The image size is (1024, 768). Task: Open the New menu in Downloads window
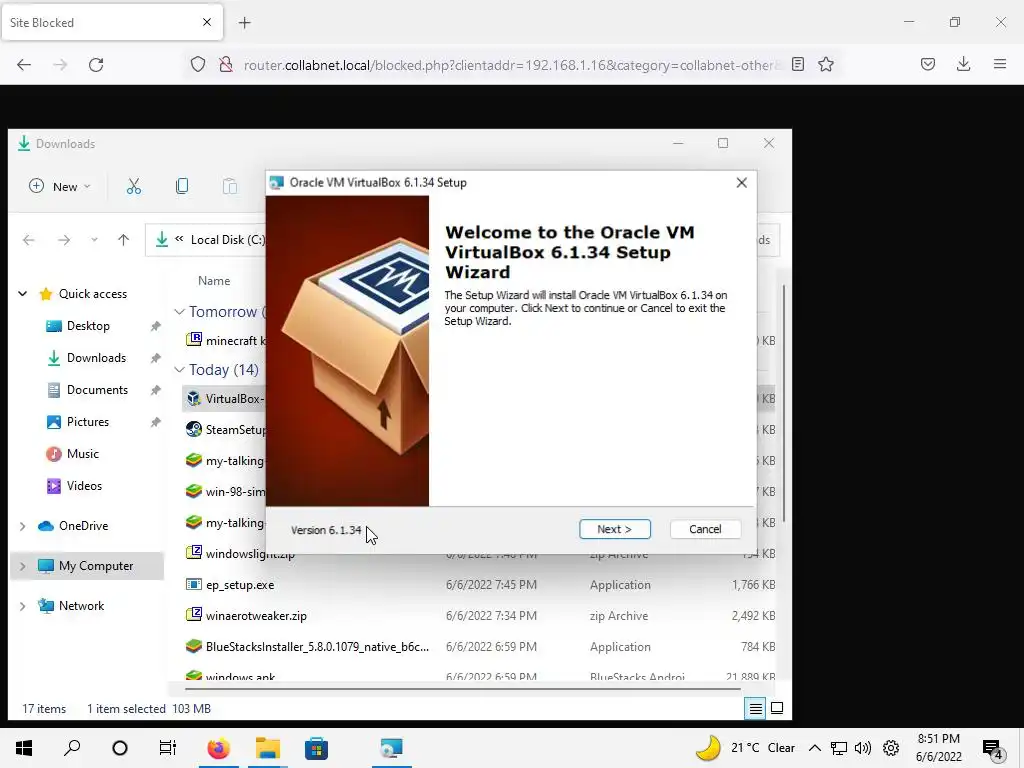(60, 187)
